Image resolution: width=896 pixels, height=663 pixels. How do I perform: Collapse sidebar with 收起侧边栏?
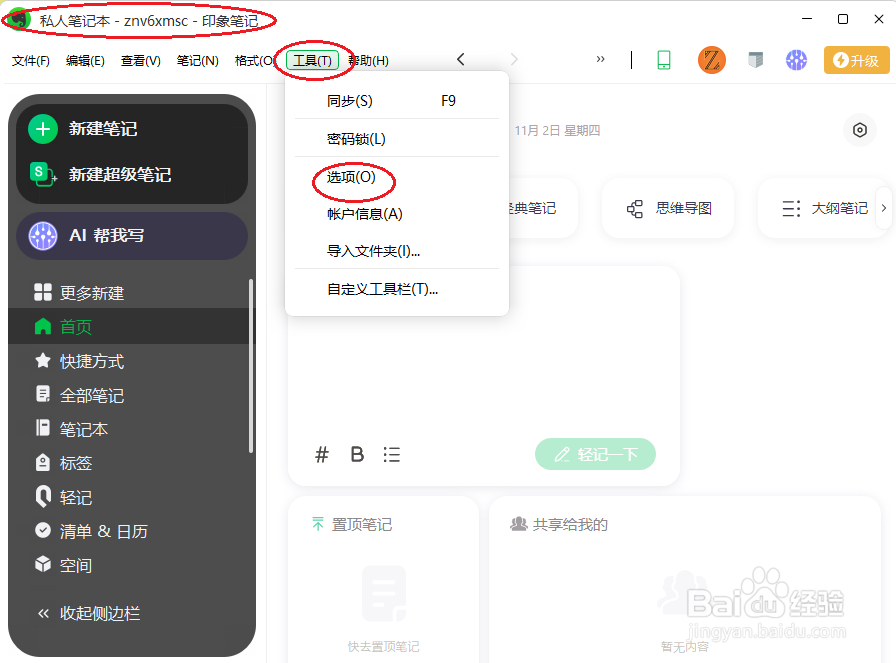click(x=89, y=613)
